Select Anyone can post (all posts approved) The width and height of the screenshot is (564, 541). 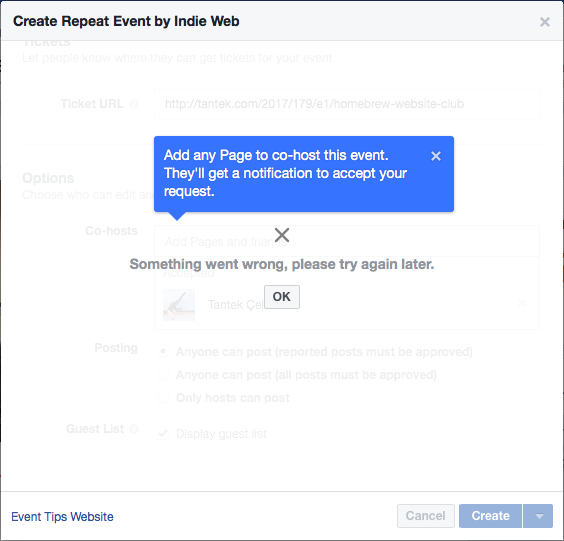coord(163,374)
